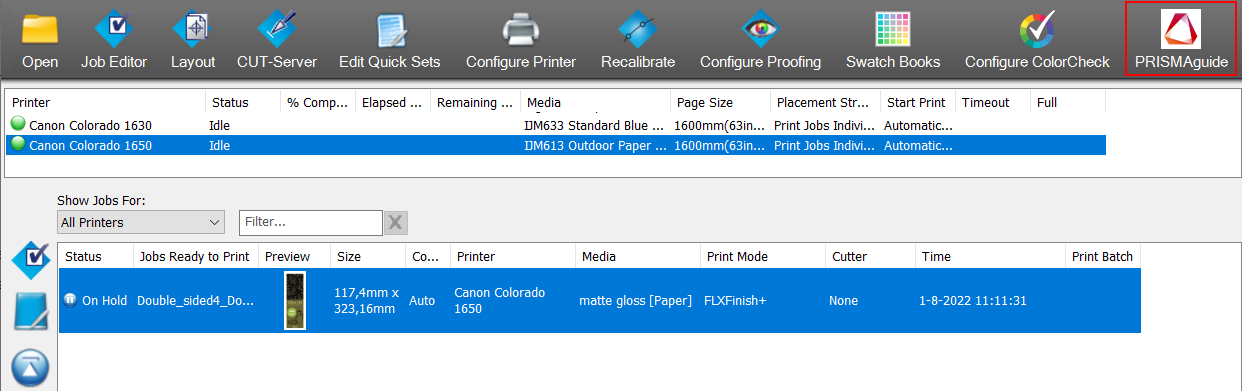Open Configure ColorCheck
This screenshot has height=392, width=1242.
coord(1037,40)
